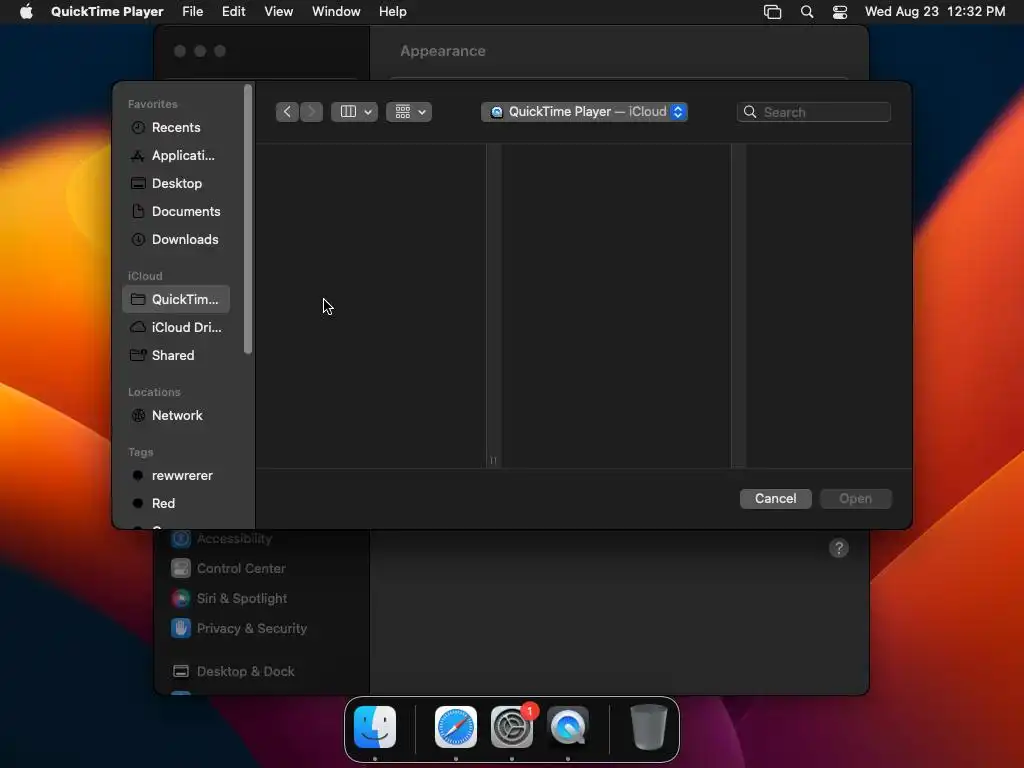Open System Settings from the Dock

512,727
